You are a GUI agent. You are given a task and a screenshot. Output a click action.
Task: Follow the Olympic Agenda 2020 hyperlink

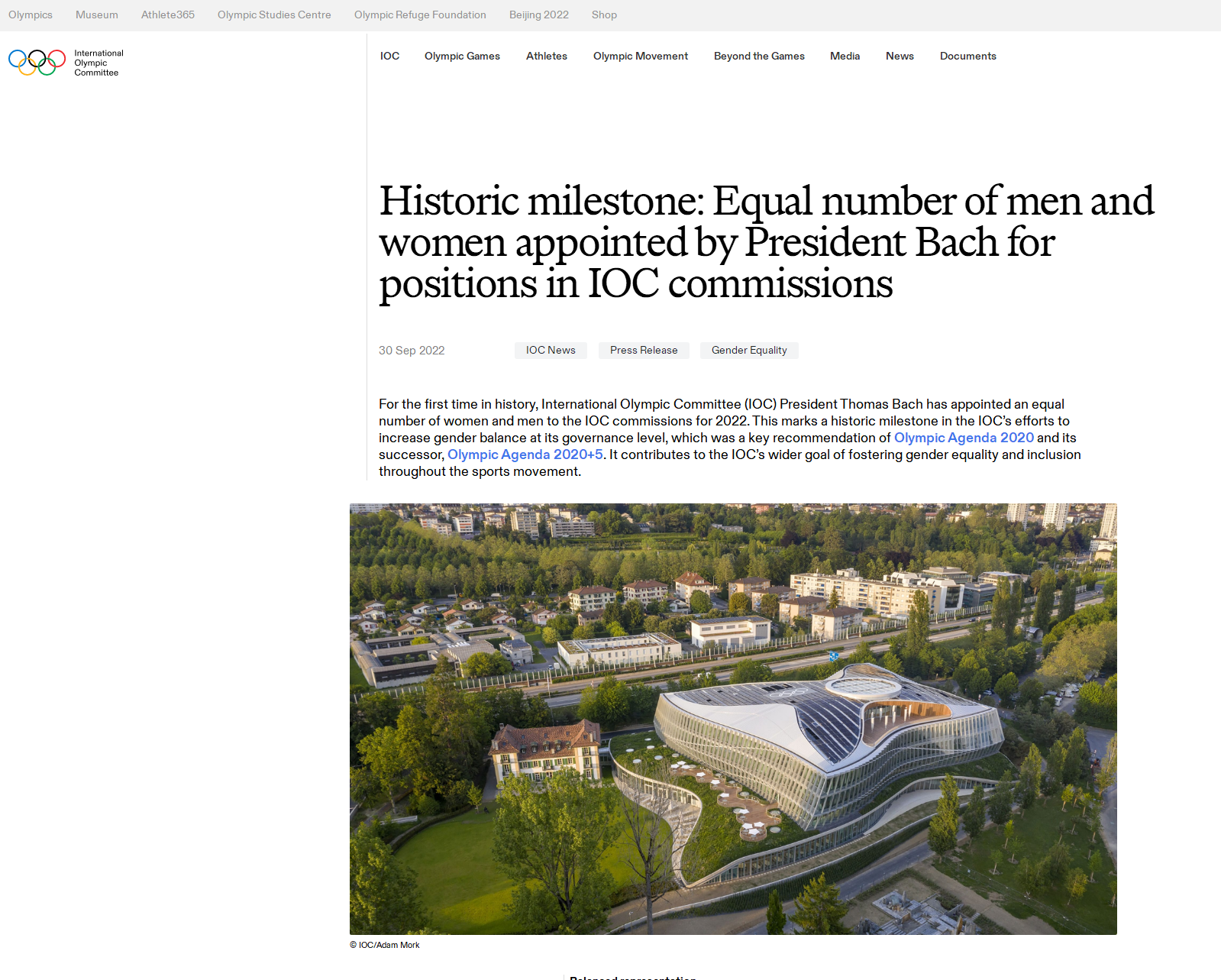tap(964, 438)
